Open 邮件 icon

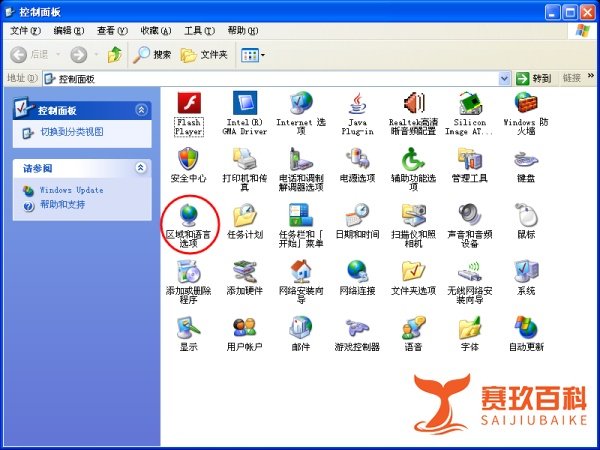point(301,334)
